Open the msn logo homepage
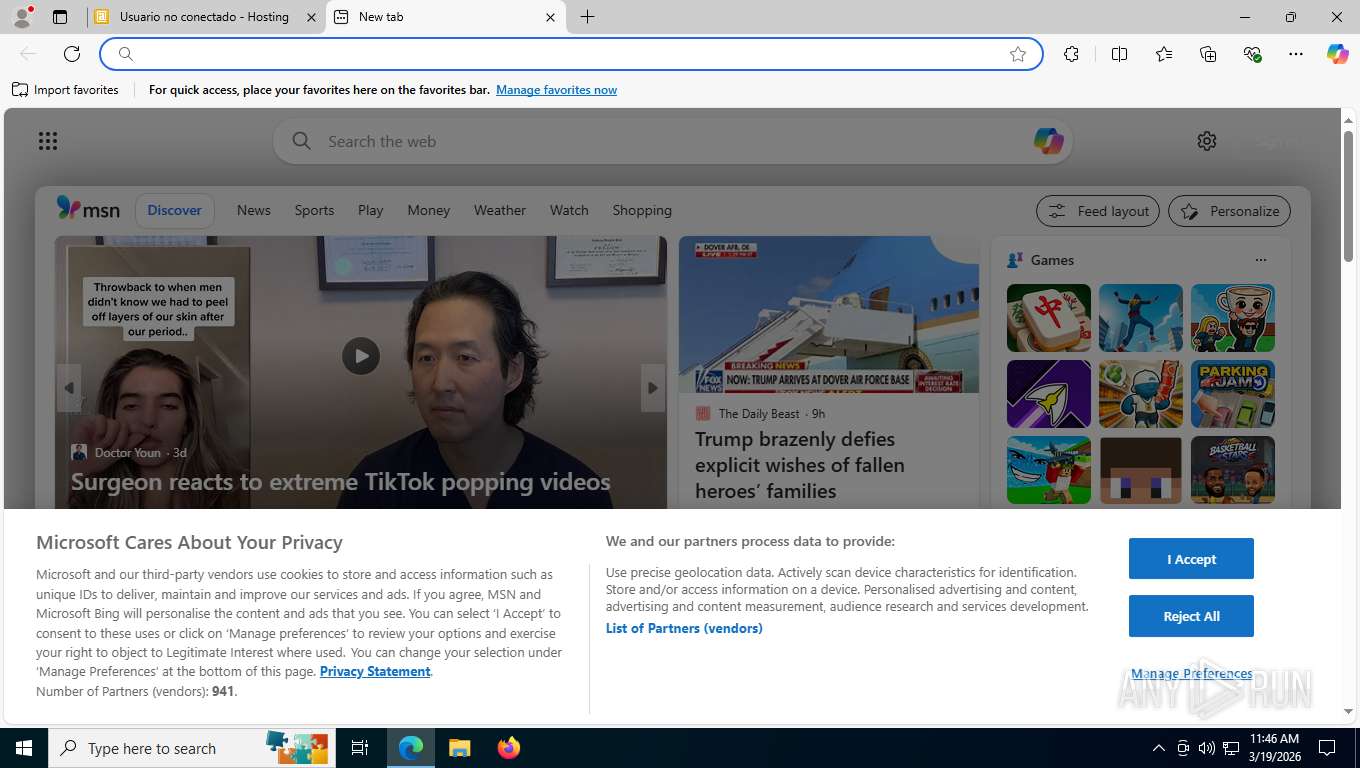The image size is (1360, 768). tap(88, 209)
